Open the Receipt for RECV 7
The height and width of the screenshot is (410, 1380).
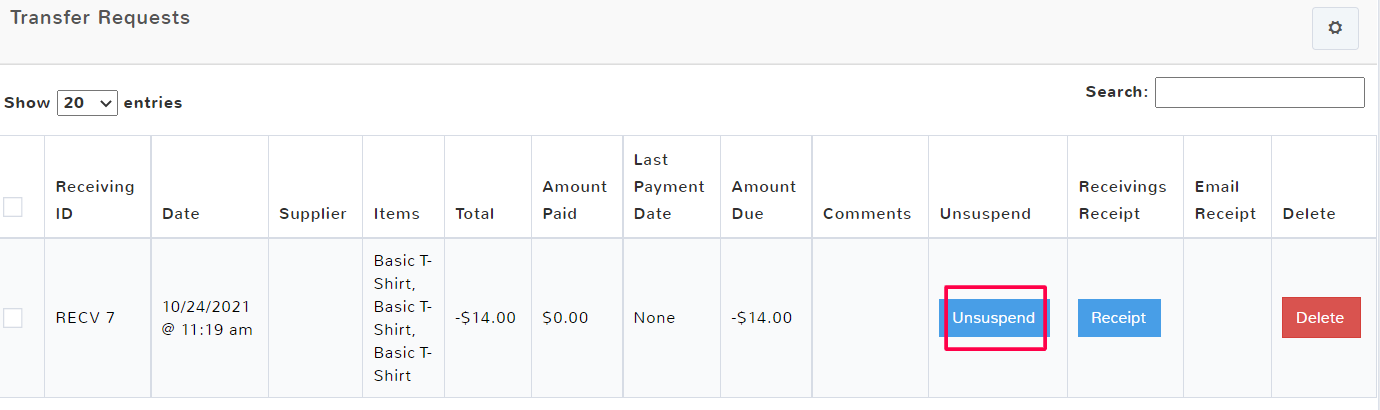1118,318
